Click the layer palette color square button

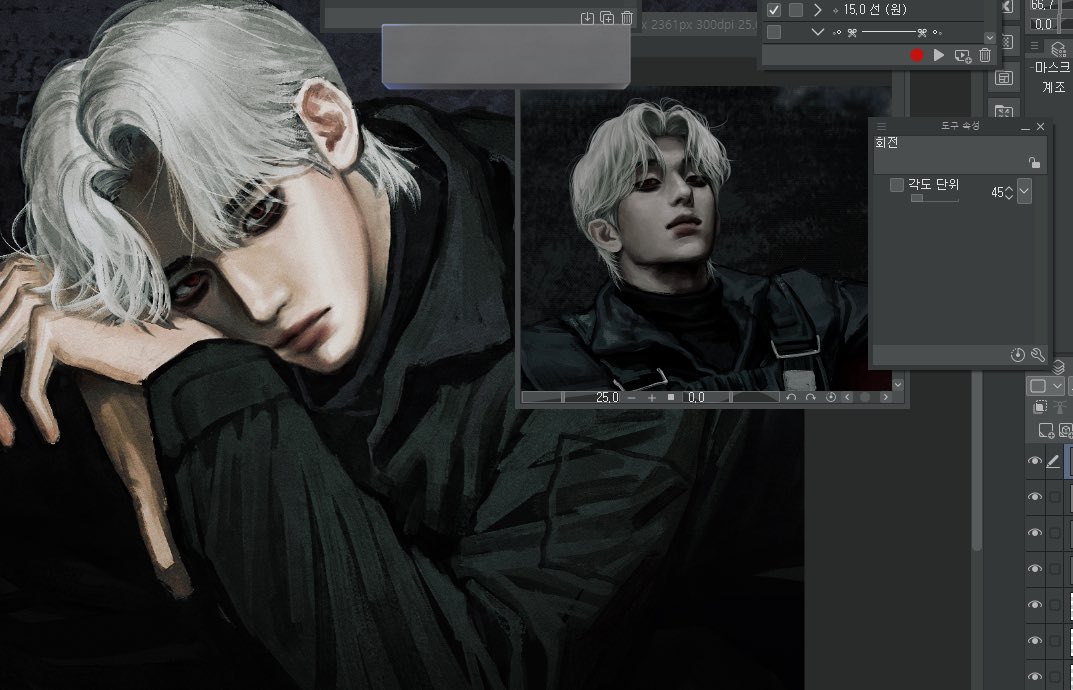point(1038,386)
